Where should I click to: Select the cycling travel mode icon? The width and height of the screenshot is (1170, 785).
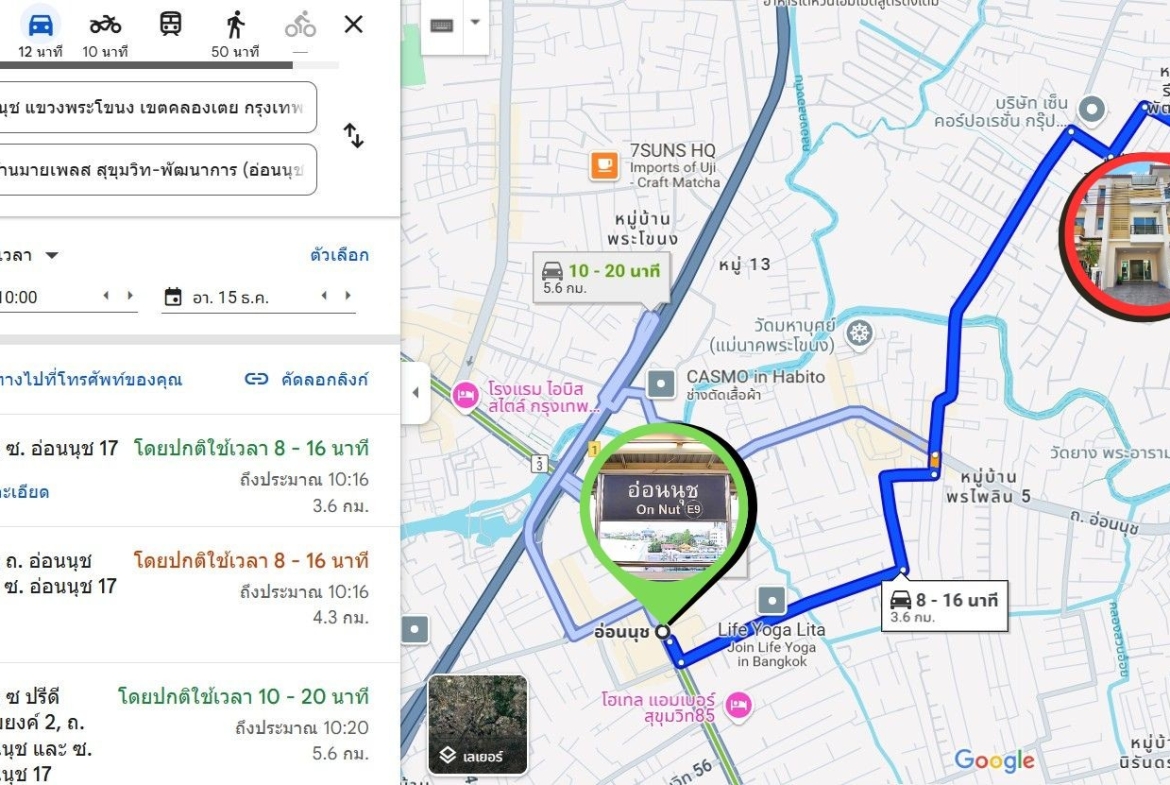point(300,25)
